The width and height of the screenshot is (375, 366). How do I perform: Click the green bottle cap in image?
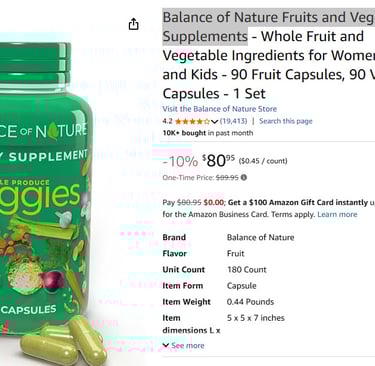(35, 63)
